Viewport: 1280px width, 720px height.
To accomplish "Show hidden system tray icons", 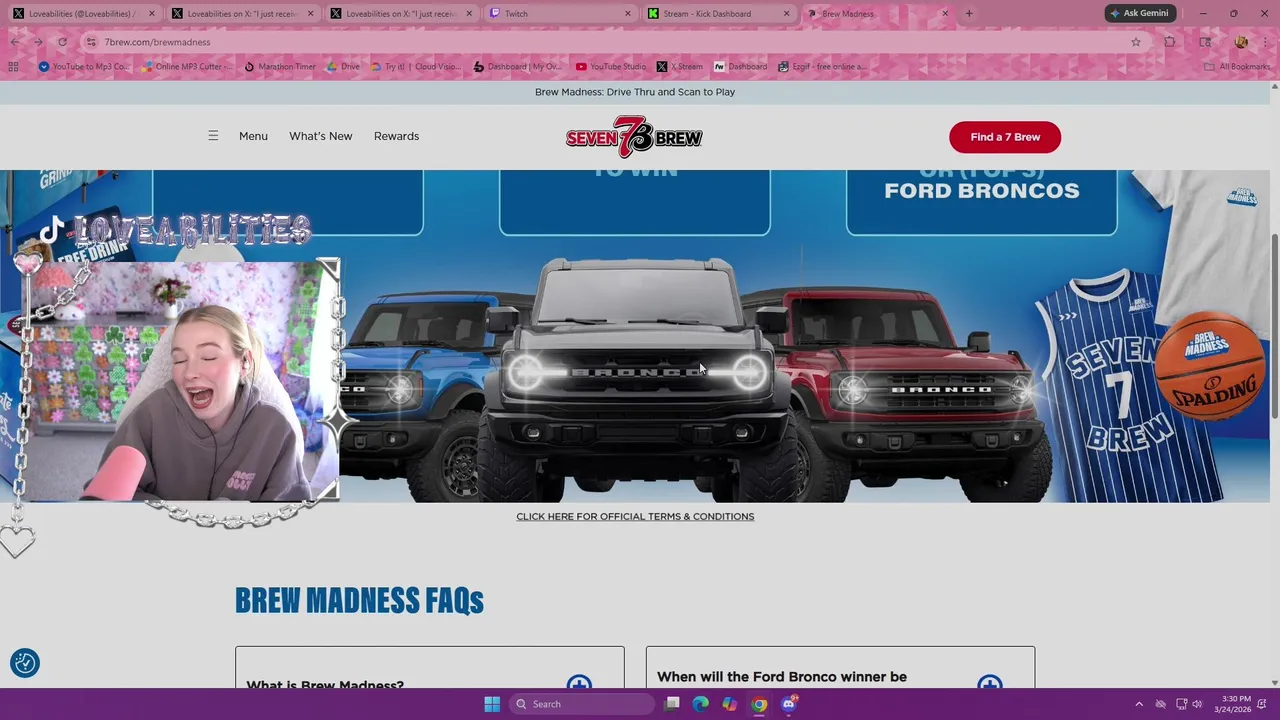I will 1138,704.
